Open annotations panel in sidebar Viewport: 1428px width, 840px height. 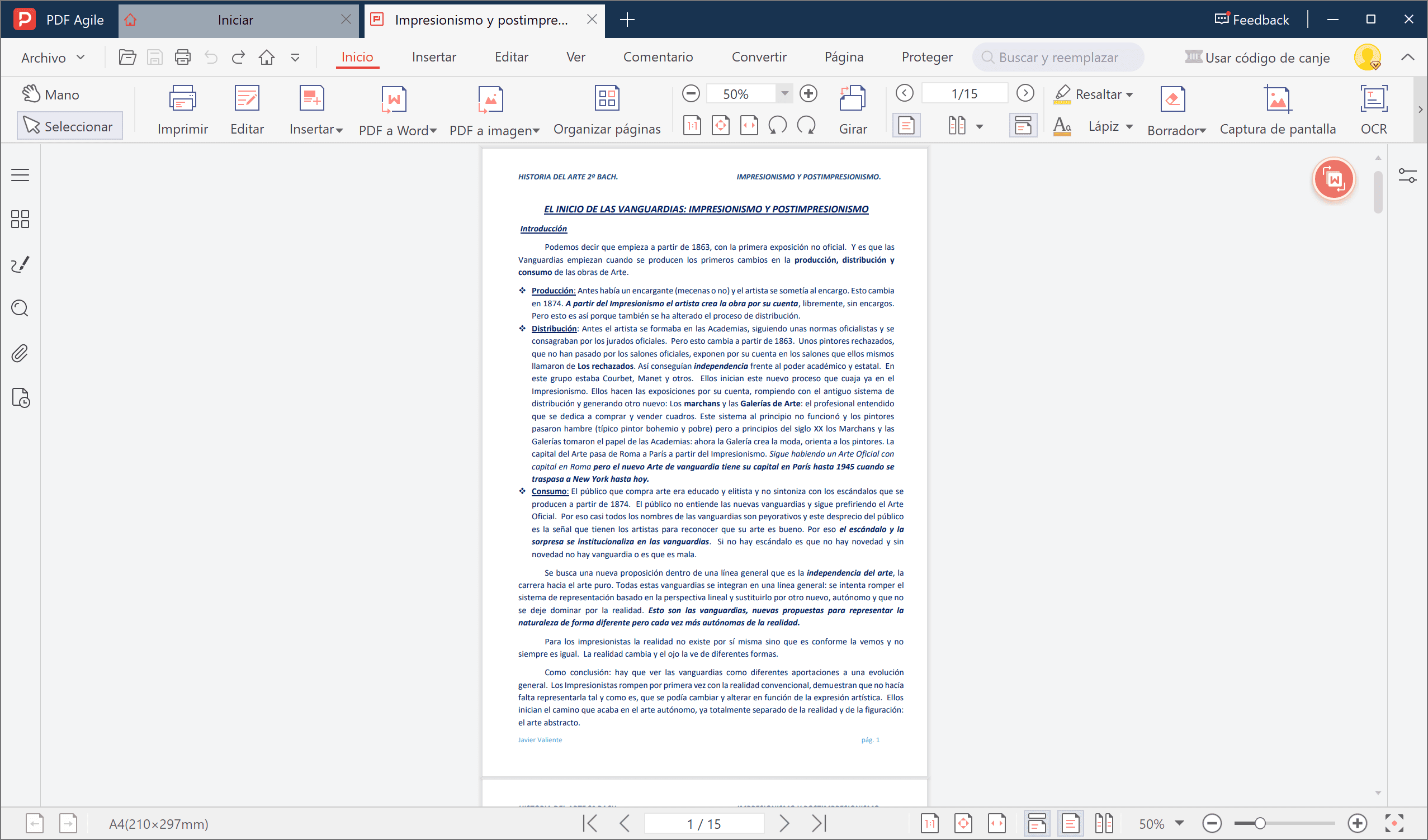coord(20,264)
